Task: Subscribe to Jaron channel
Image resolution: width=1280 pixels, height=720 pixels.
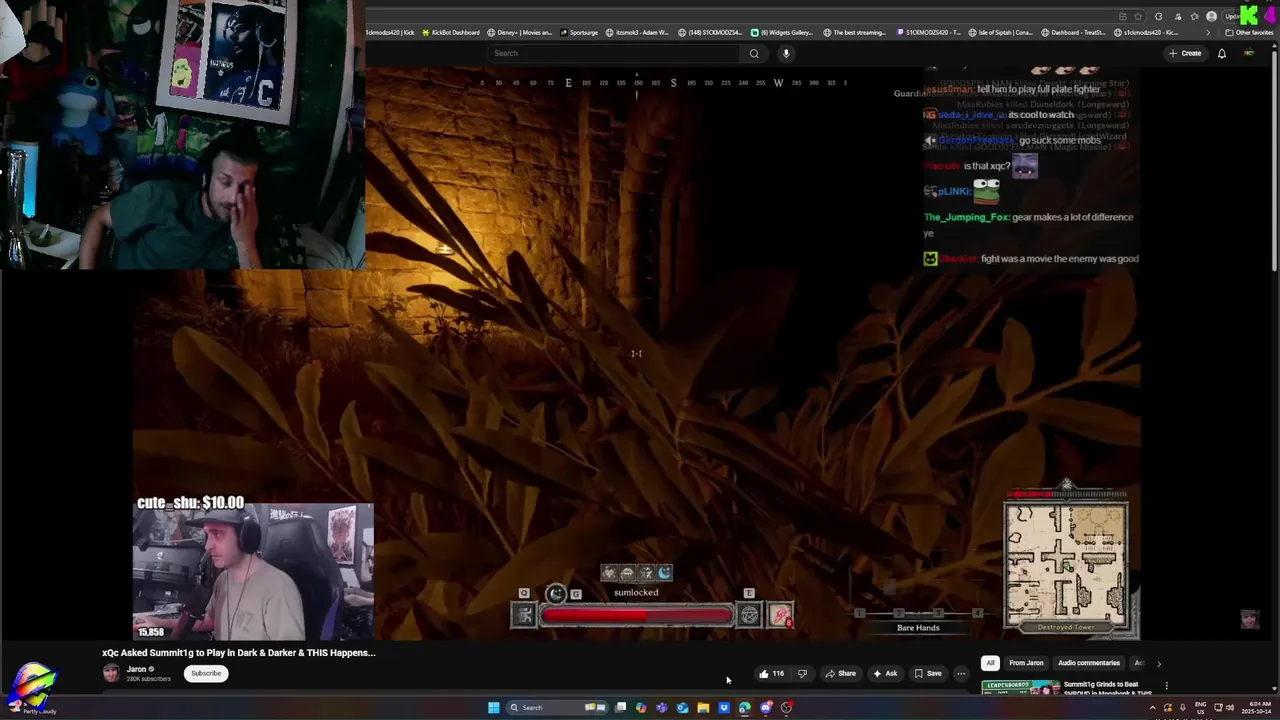Action: coord(206,673)
